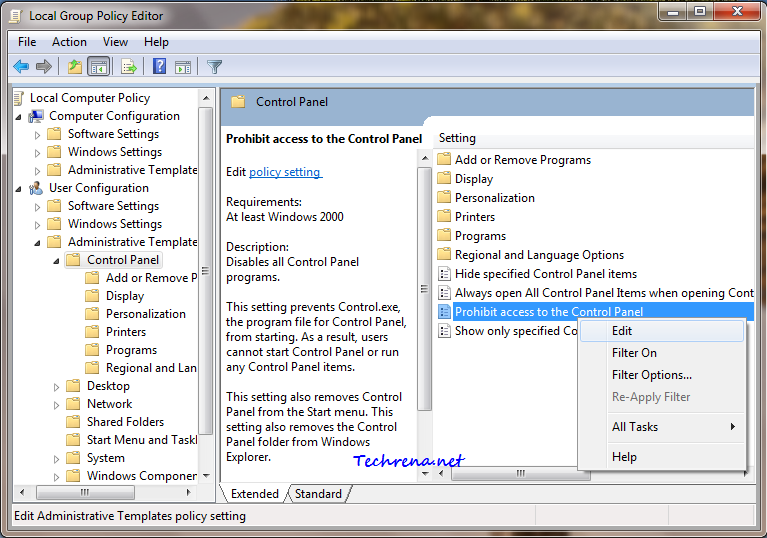Collapse the Computer Configuration node
767x538 pixels.
click(19, 117)
